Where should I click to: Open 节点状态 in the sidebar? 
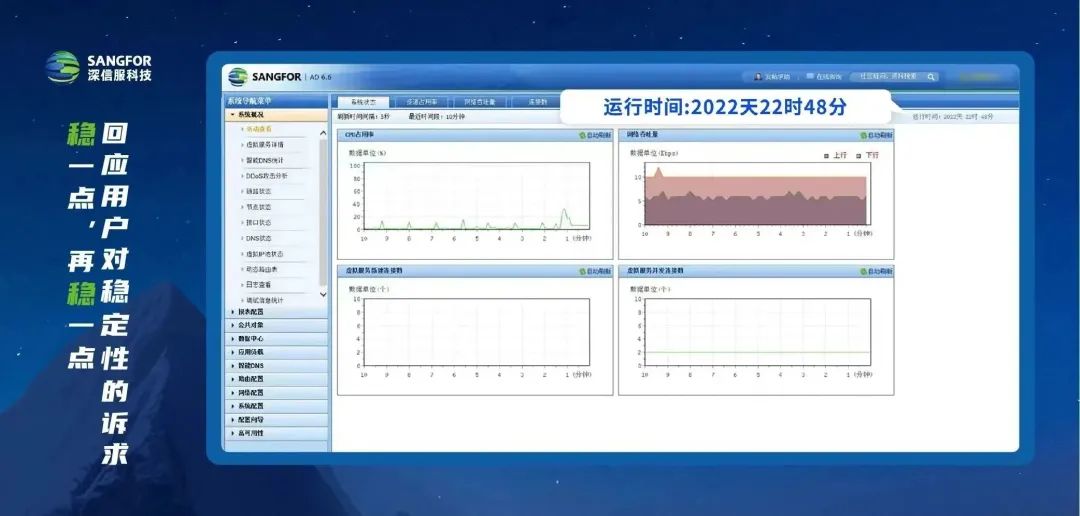(x=259, y=207)
